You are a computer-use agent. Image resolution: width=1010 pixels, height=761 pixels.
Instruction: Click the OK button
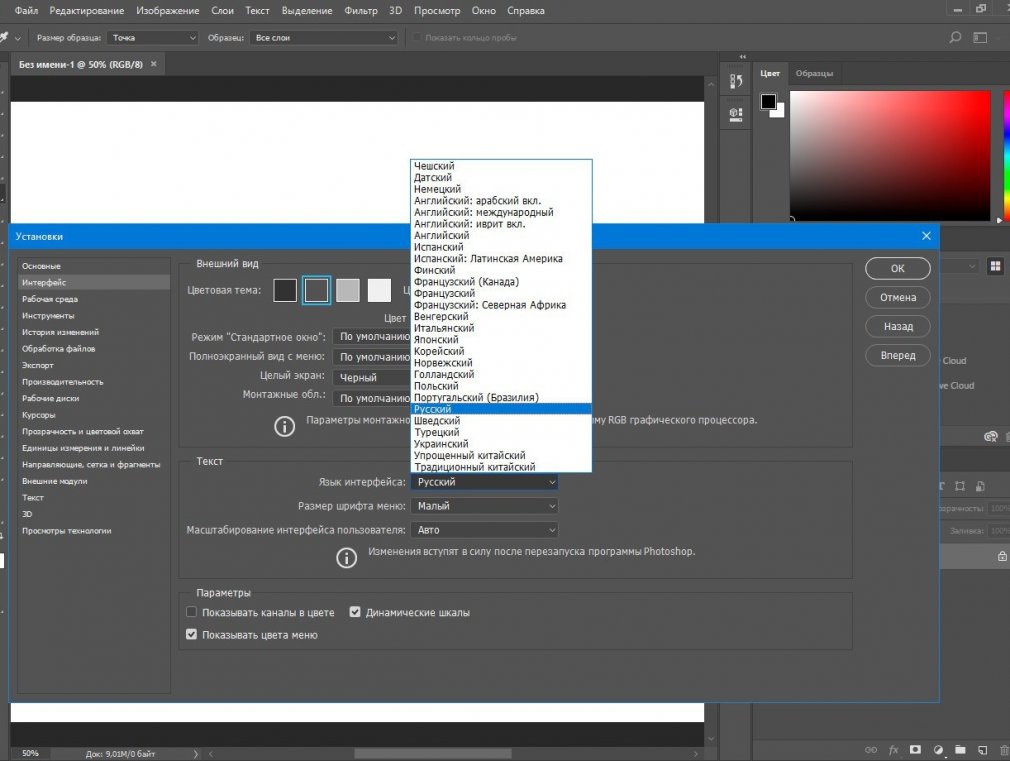coord(897,268)
